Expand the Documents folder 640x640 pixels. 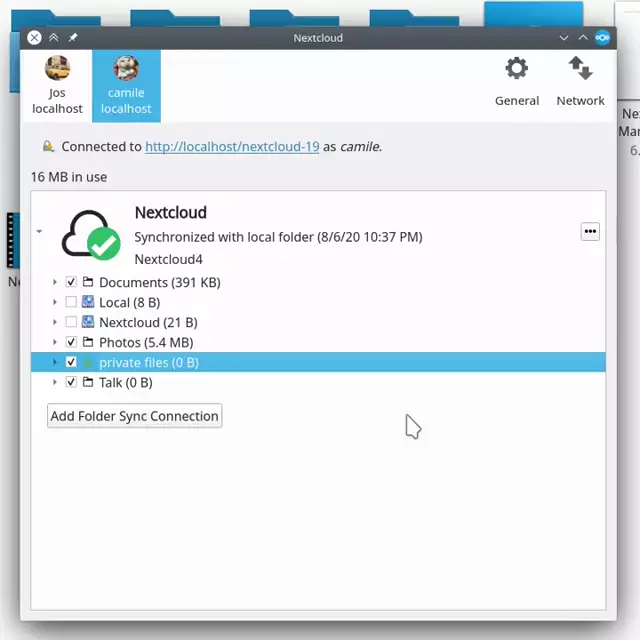pyautogui.click(x=55, y=282)
